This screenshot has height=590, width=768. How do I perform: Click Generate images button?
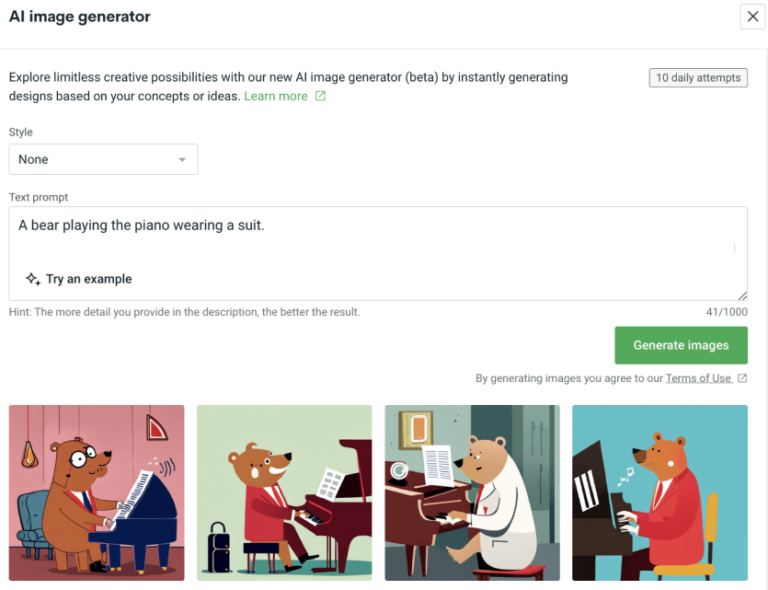coord(681,345)
